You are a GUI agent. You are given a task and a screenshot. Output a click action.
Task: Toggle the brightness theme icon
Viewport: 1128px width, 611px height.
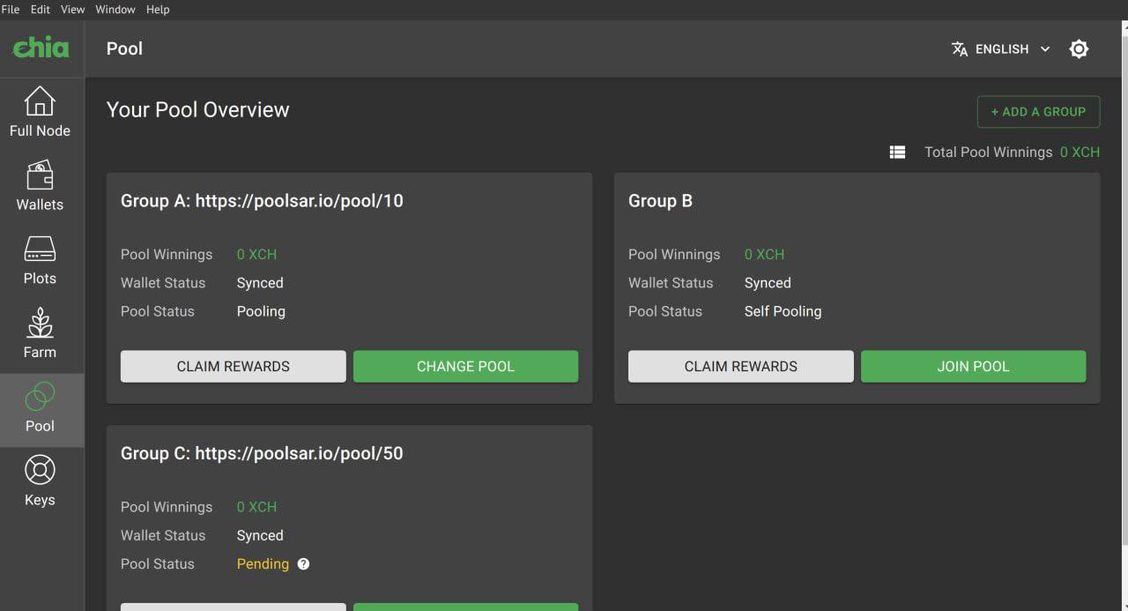[1078, 49]
